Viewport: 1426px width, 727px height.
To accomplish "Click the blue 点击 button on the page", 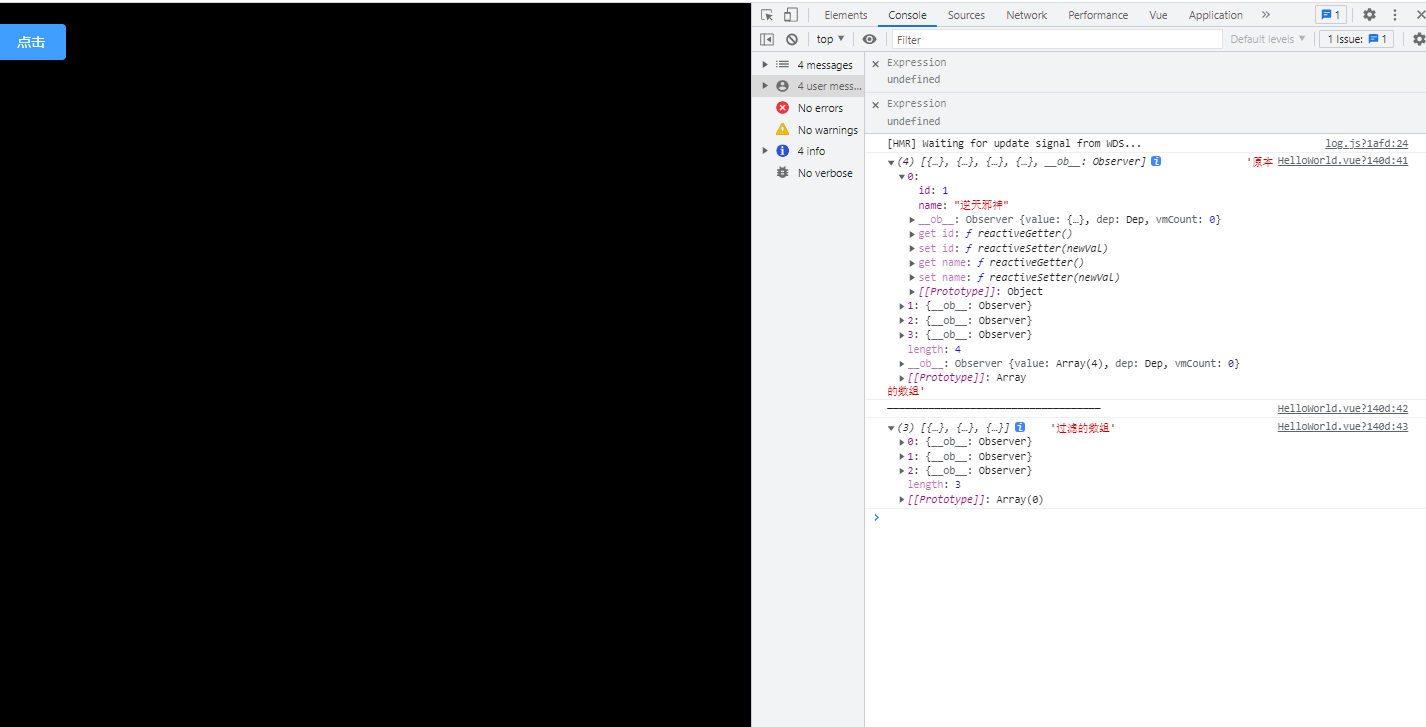I will click(32, 42).
